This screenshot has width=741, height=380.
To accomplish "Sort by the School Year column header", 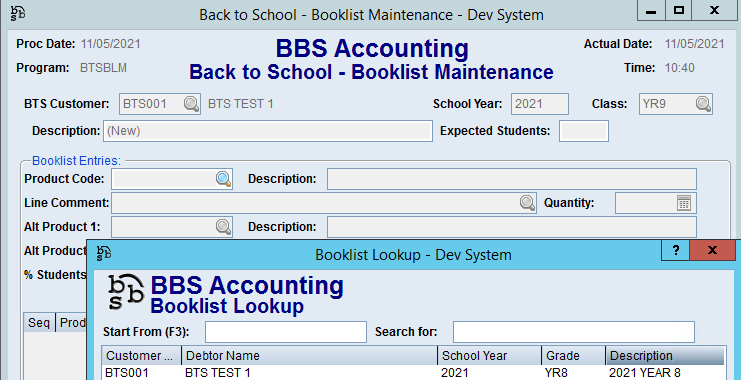I will pyautogui.click(x=490, y=355).
